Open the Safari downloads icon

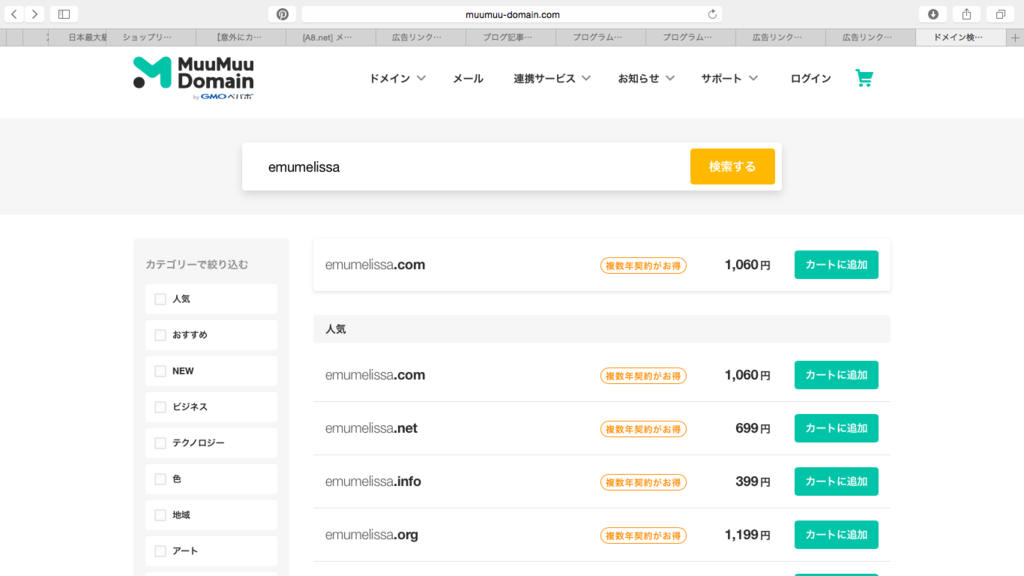933,14
